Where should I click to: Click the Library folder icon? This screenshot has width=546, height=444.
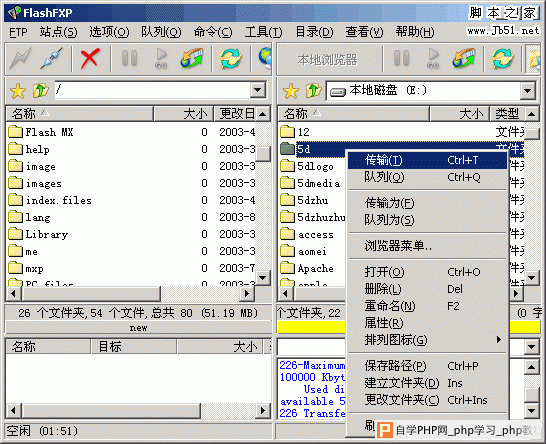click(x=15, y=234)
